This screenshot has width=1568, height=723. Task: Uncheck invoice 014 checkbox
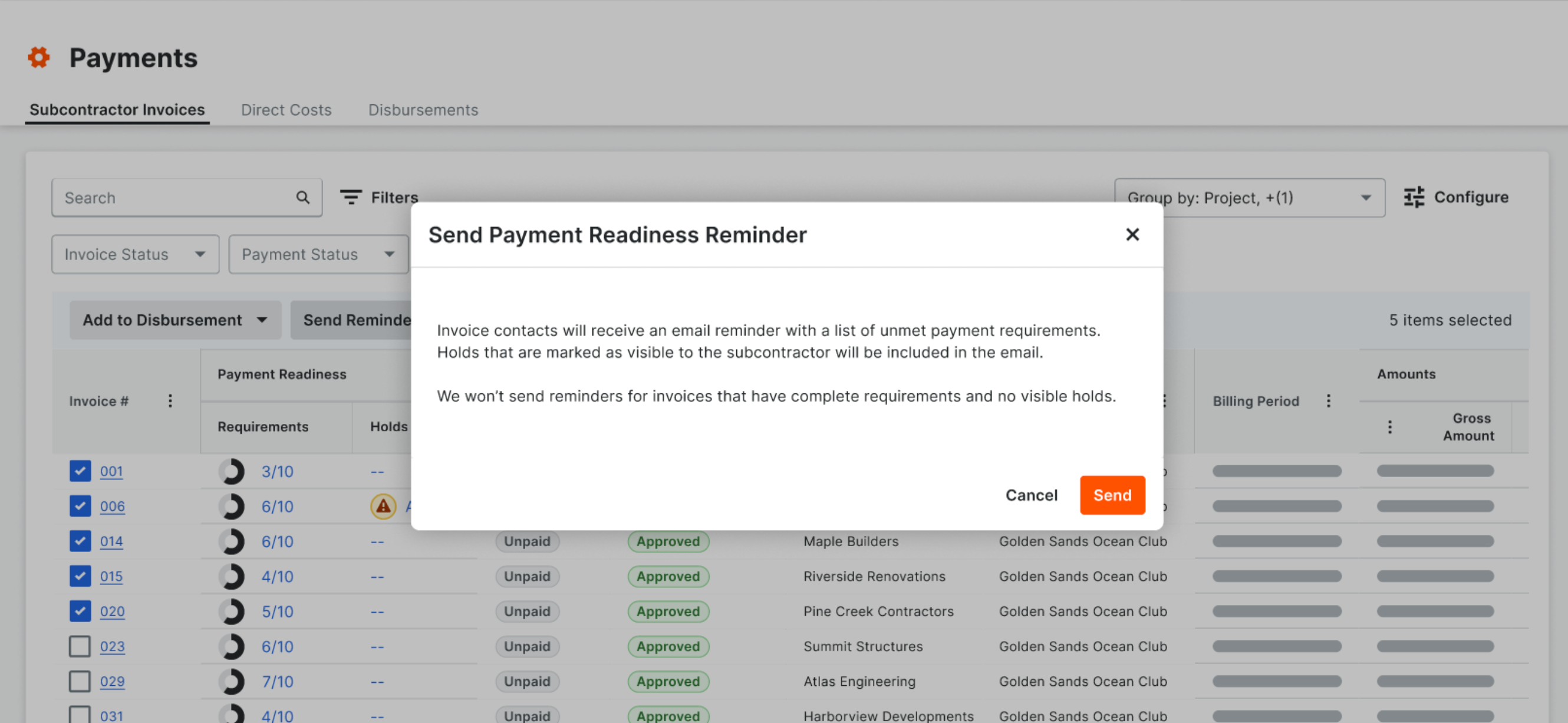click(x=80, y=541)
